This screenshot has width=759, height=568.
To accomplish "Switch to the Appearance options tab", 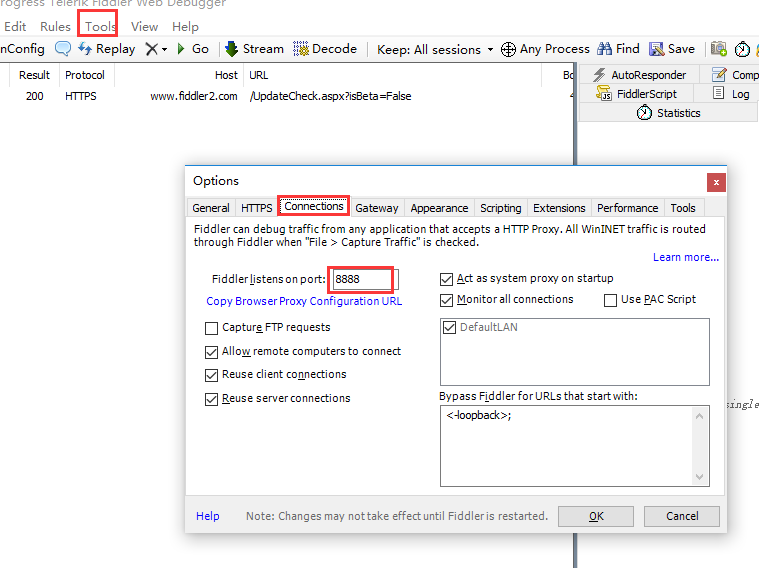I will (x=439, y=208).
